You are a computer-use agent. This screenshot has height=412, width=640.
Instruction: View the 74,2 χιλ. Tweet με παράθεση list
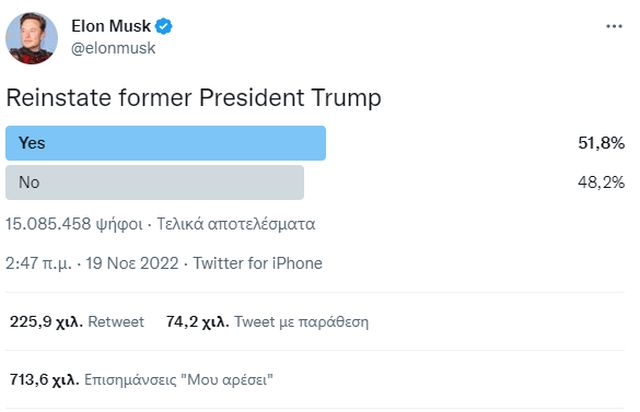tap(268, 322)
